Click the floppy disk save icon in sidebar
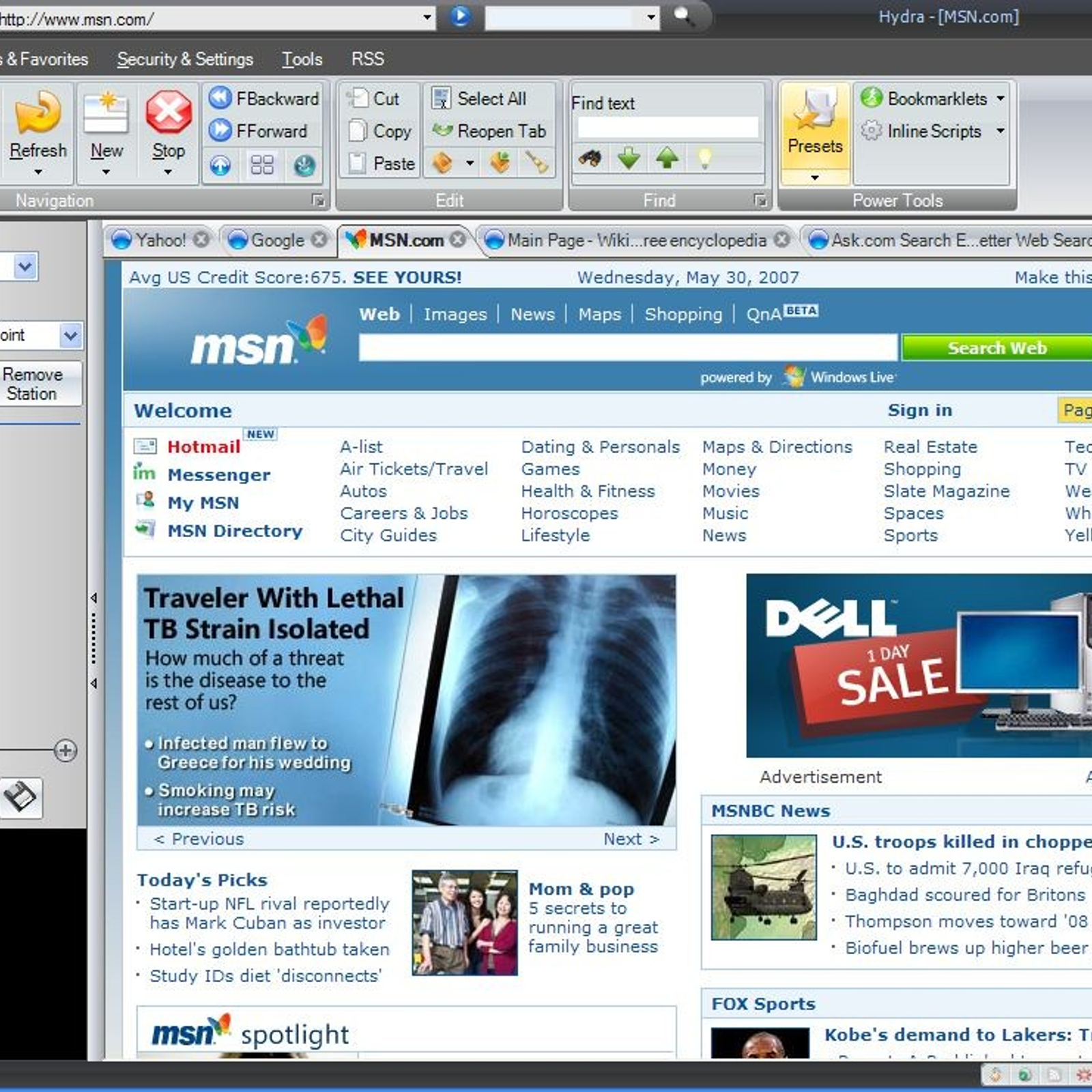The image size is (1092, 1092). click(x=20, y=797)
